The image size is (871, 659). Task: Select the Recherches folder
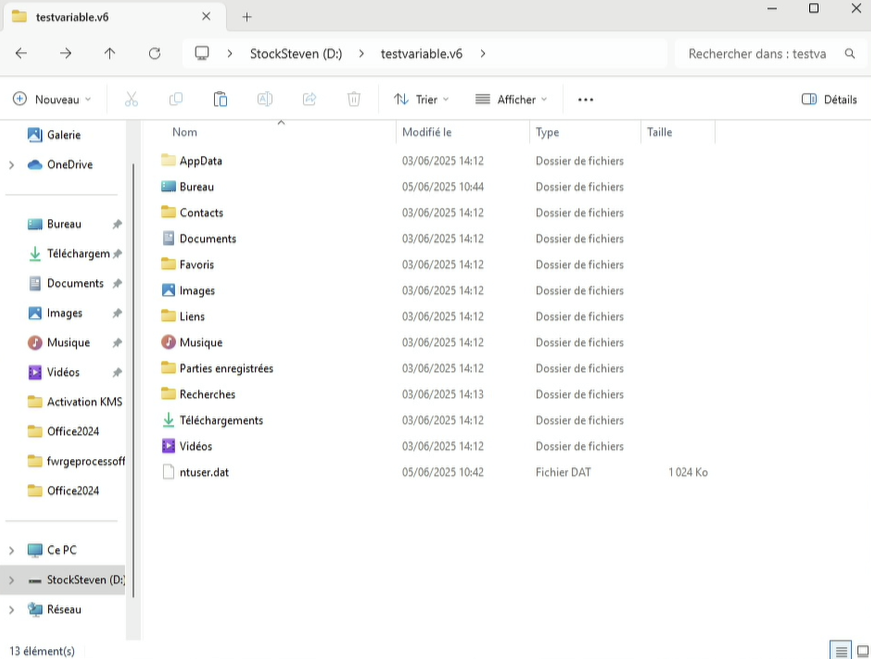(x=207, y=394)
